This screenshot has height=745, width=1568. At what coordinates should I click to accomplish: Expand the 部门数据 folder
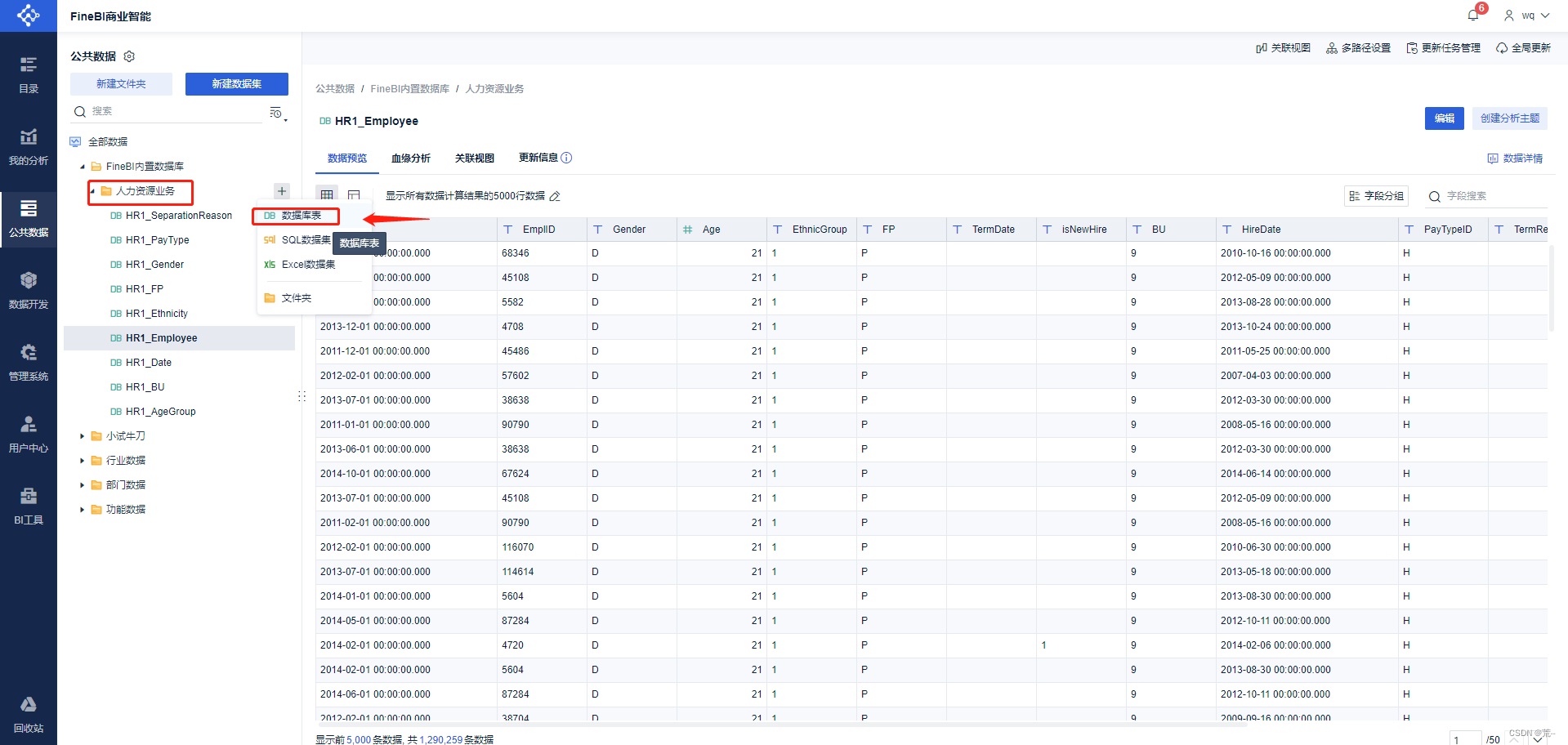coord(83,485)
